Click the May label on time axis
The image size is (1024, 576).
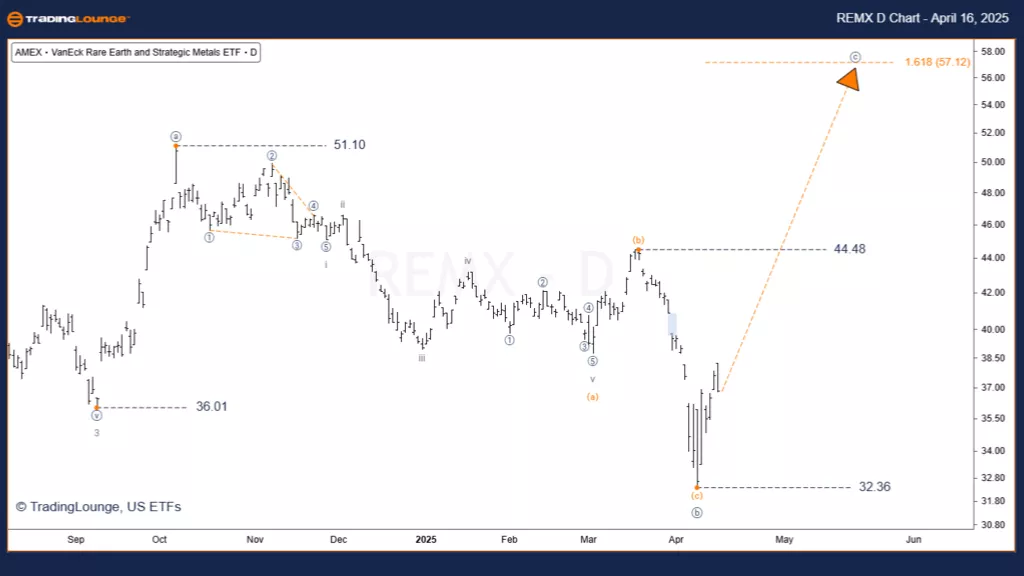tap(784, 539)
